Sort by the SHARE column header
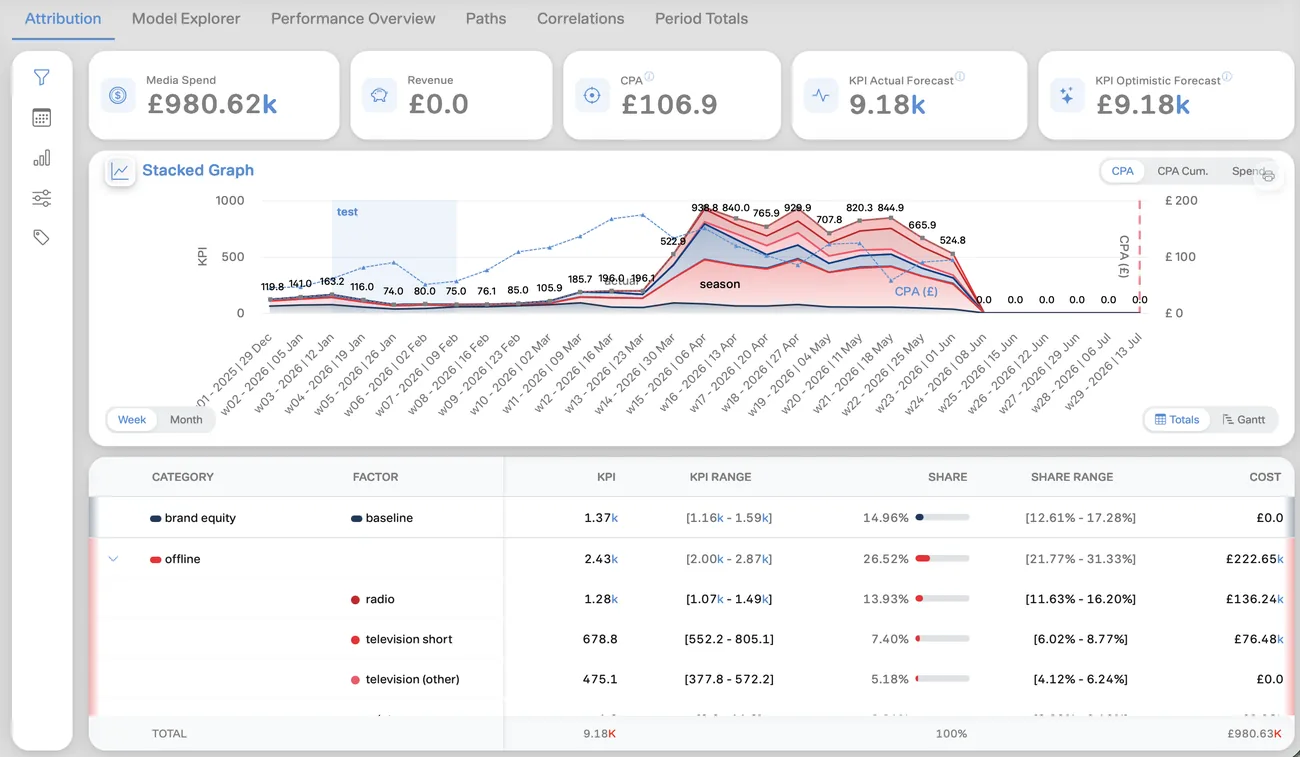The image size is (1300, 757). [x=947, y=477]
